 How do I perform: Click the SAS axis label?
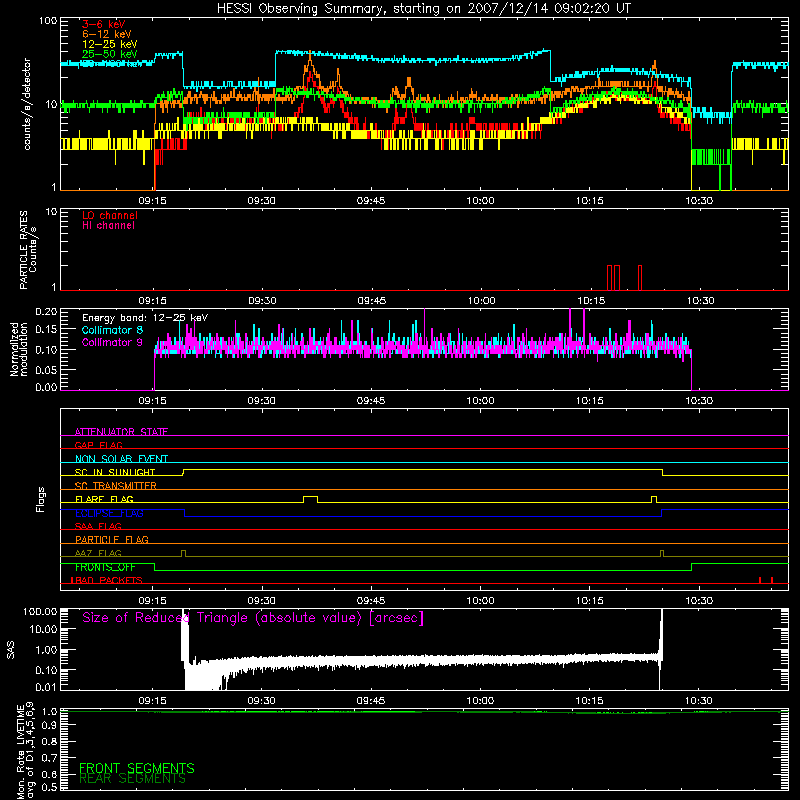[11, 649]
